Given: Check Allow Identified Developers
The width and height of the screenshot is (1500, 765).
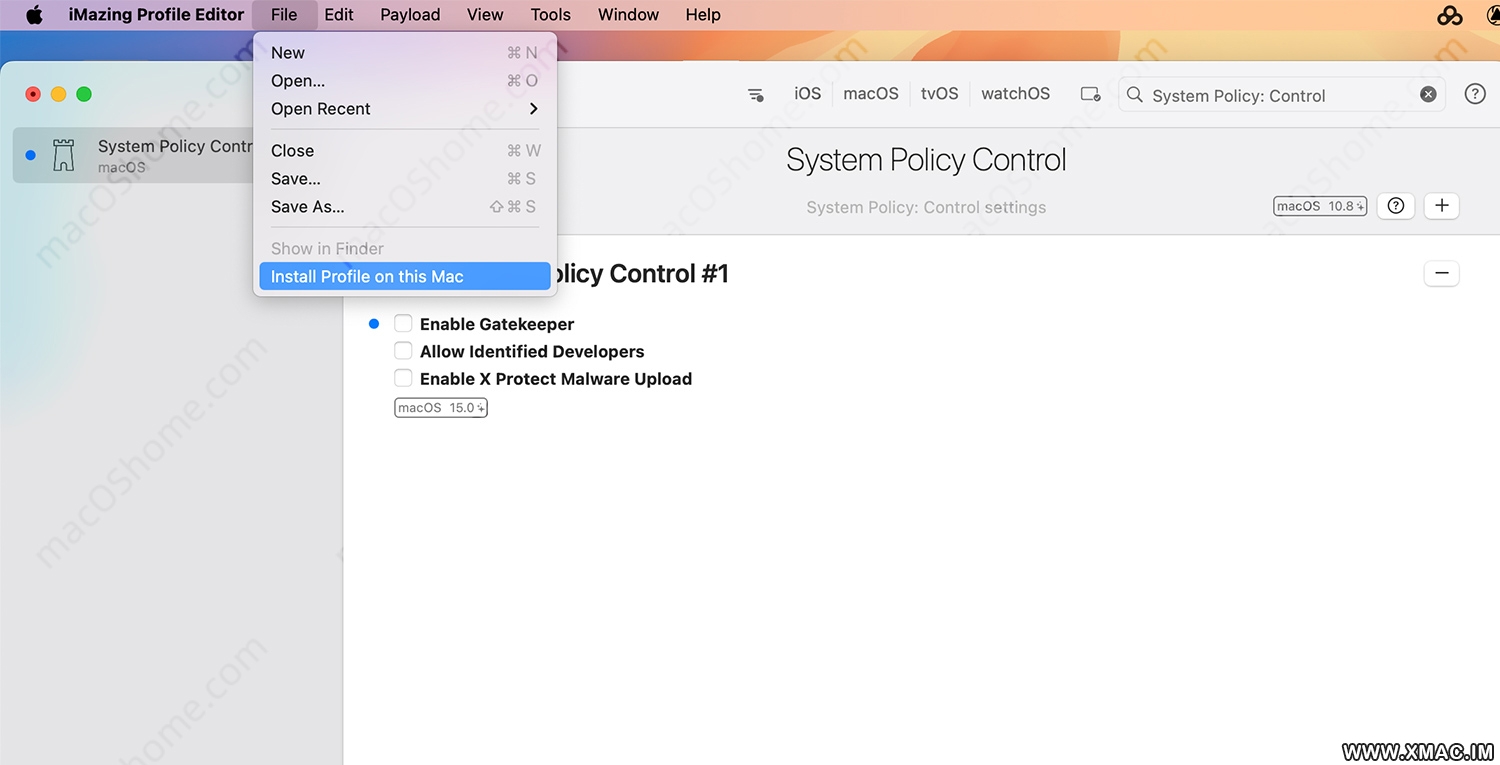Looking at the screenshot, I should click(403, 350).
